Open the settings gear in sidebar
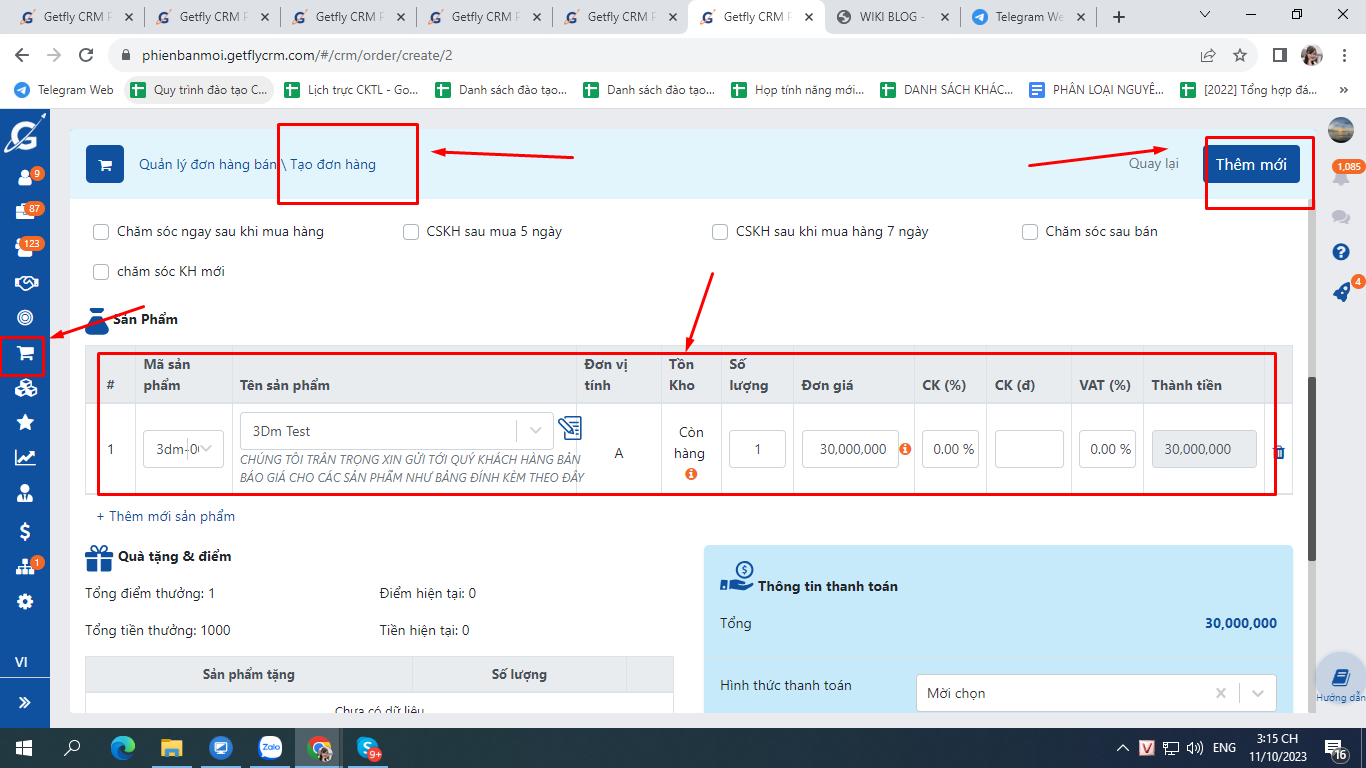 pos(25,601)
